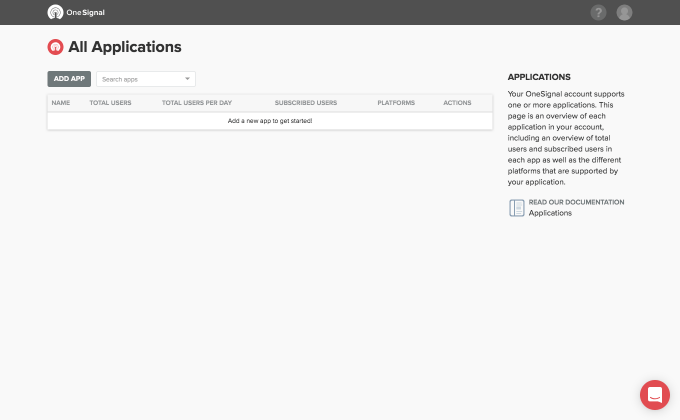Click the red All Applications page icon
This screenshot has width=680, height=420.
pyautogui.click(x=55, y=47)
